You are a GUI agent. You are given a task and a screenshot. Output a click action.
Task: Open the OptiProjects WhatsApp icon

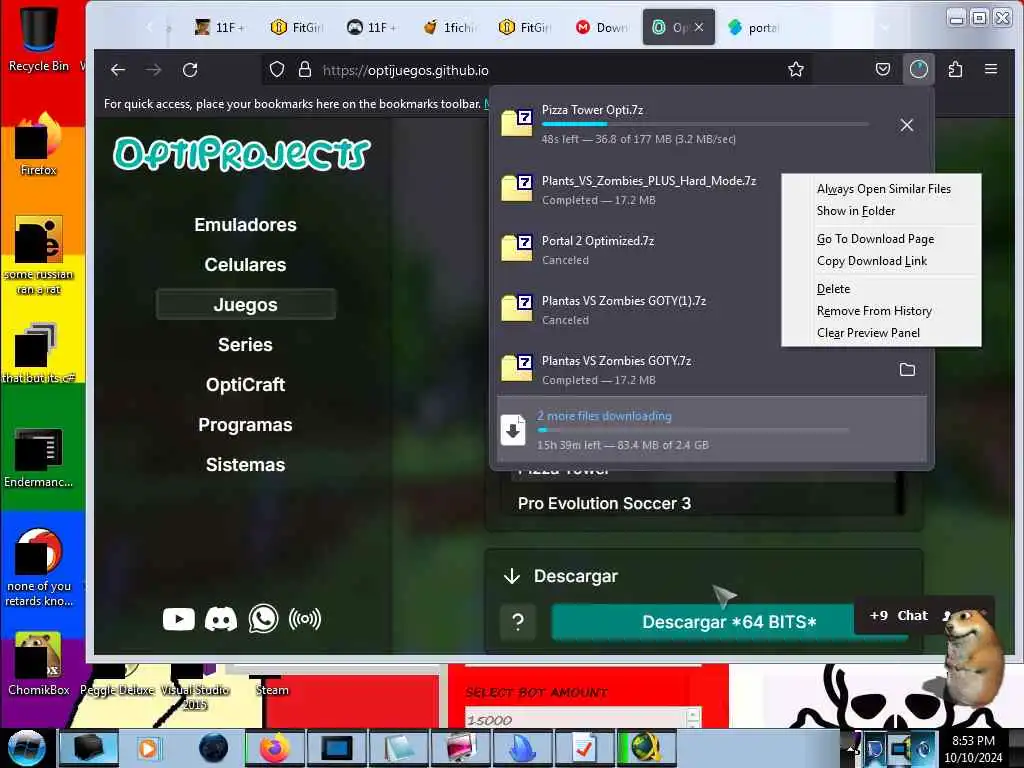[263, 619]
